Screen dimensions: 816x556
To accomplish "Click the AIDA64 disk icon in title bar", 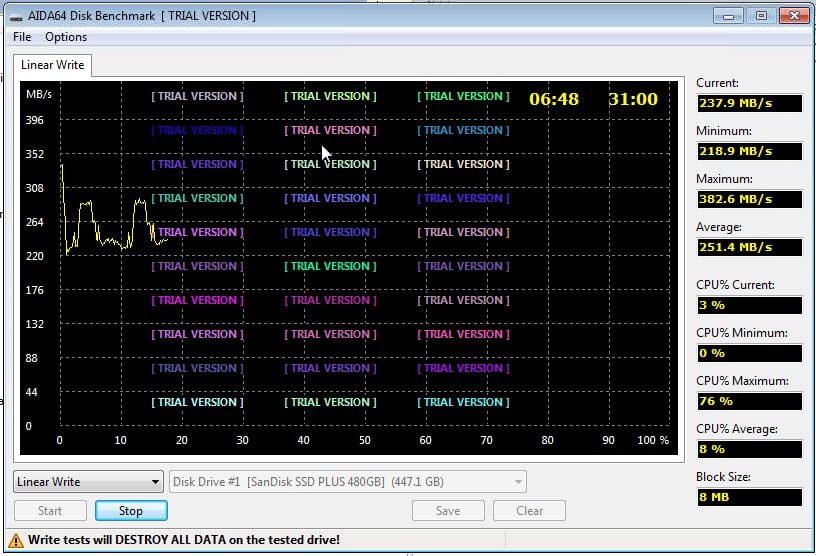I will coord(16,17).
